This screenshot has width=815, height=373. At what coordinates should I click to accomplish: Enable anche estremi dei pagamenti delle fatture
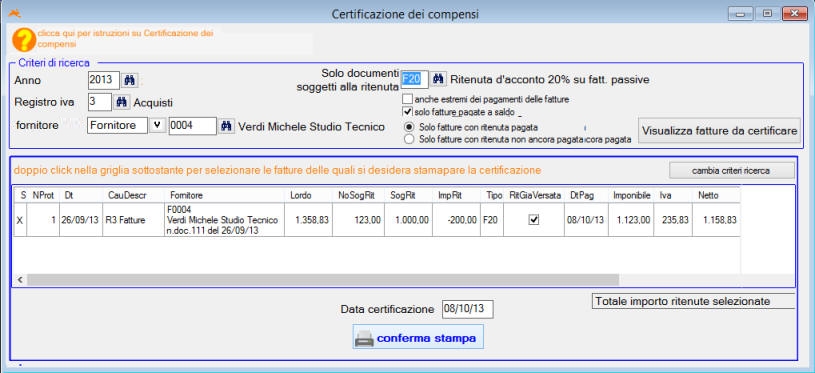408,99
